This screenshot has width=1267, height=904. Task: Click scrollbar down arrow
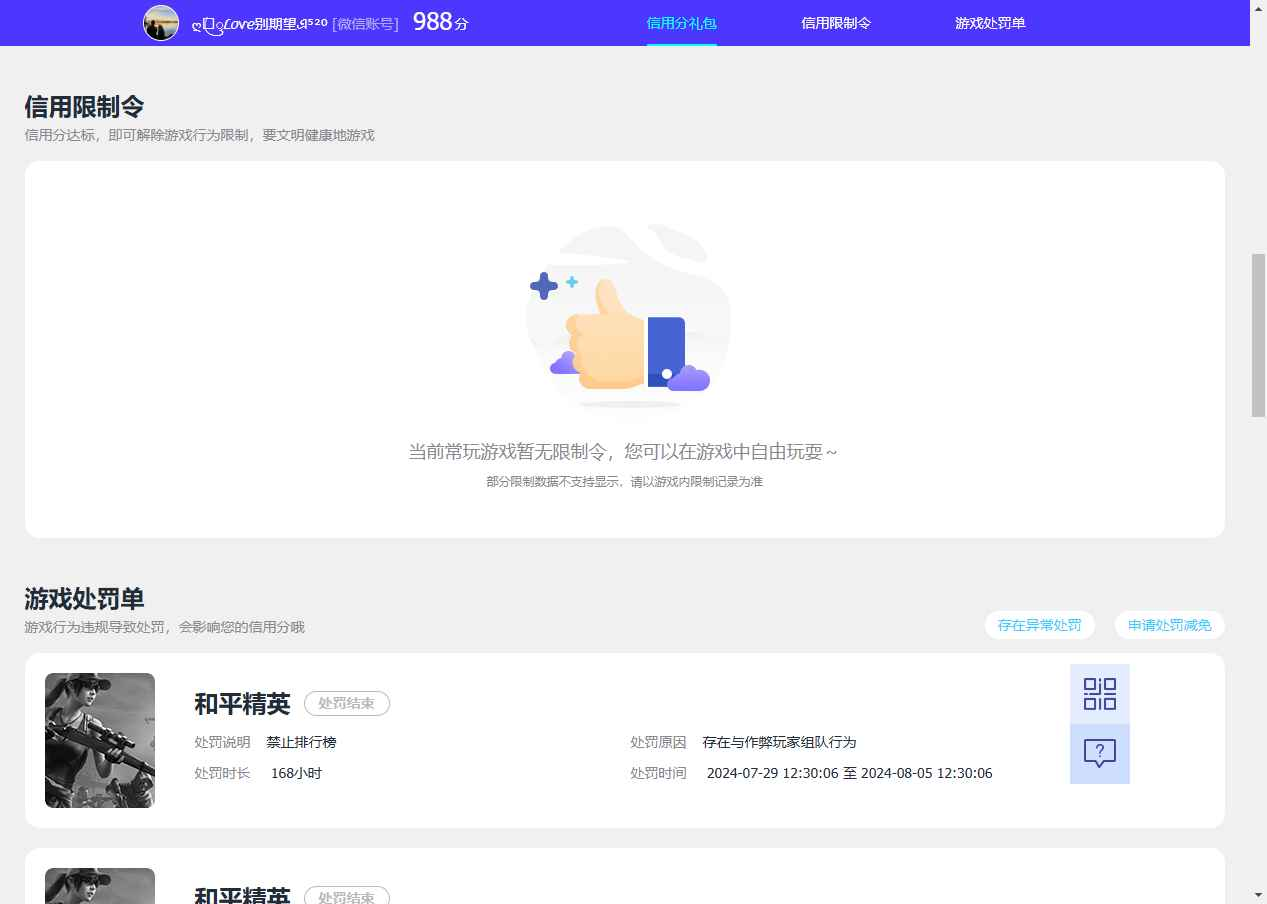coord(1258,895)
